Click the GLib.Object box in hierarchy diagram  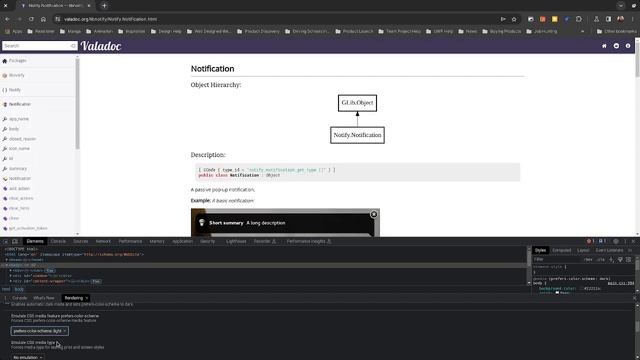(357, 103)
